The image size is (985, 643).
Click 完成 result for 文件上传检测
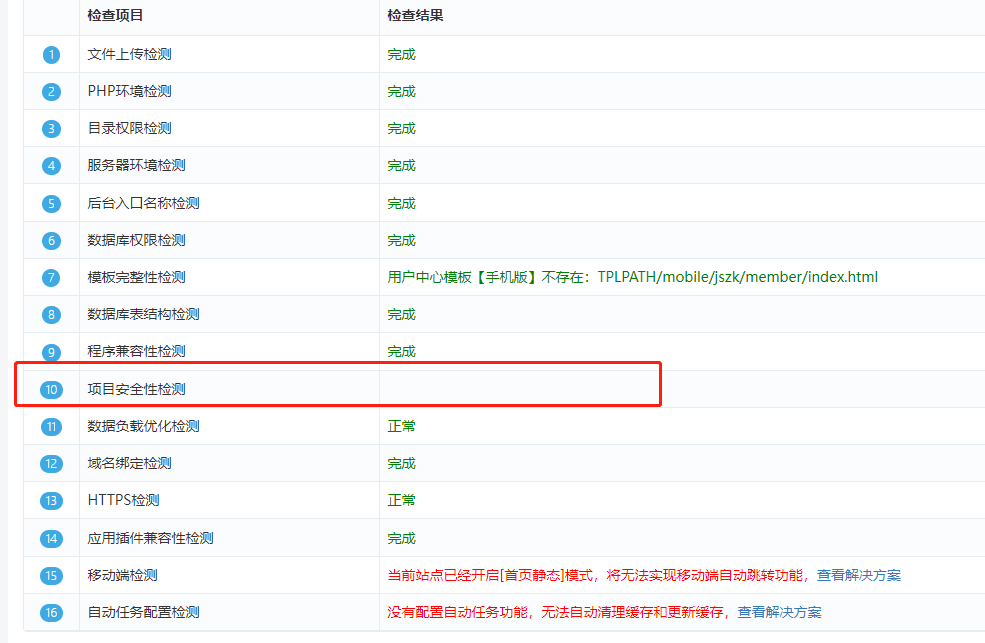[401, 55]
